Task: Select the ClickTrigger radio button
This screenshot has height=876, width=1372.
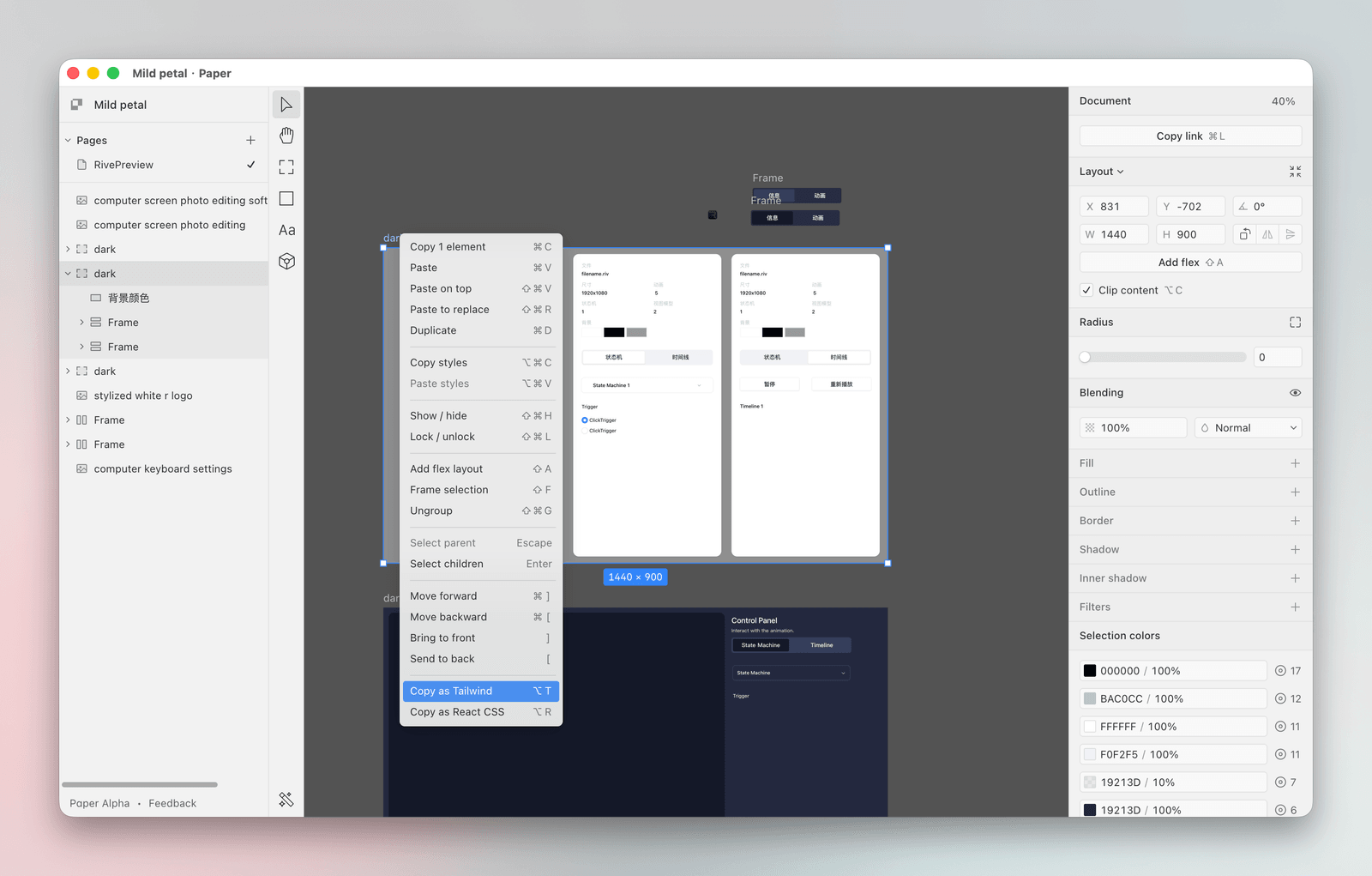Action: pos(585,420)
